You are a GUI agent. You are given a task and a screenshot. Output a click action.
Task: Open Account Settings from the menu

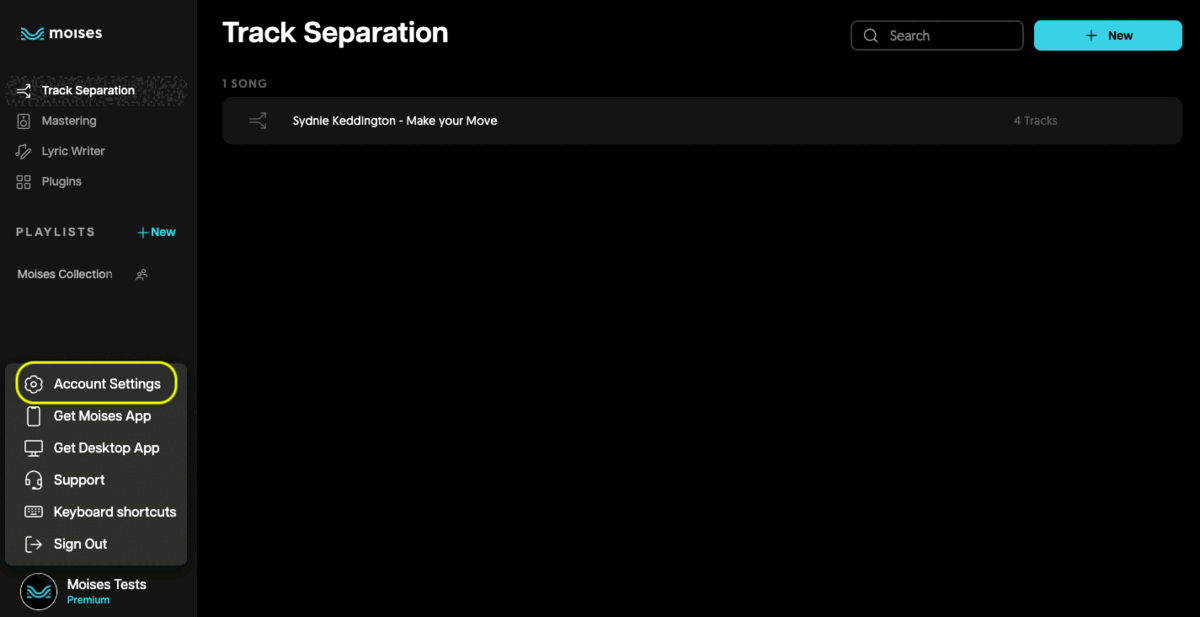coord(107,384)
